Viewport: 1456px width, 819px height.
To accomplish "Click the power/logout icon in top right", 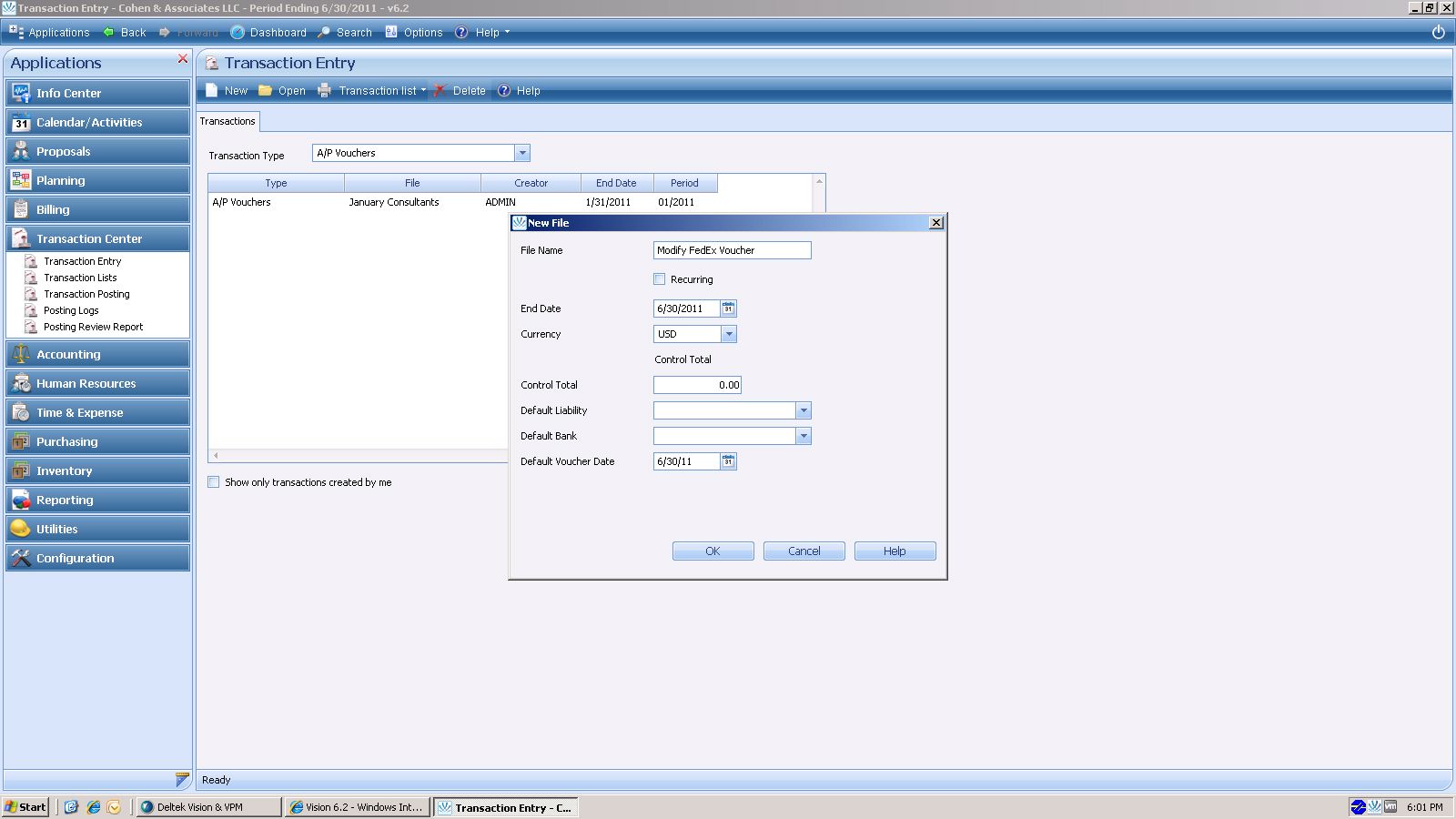I will pos(1439,32).
